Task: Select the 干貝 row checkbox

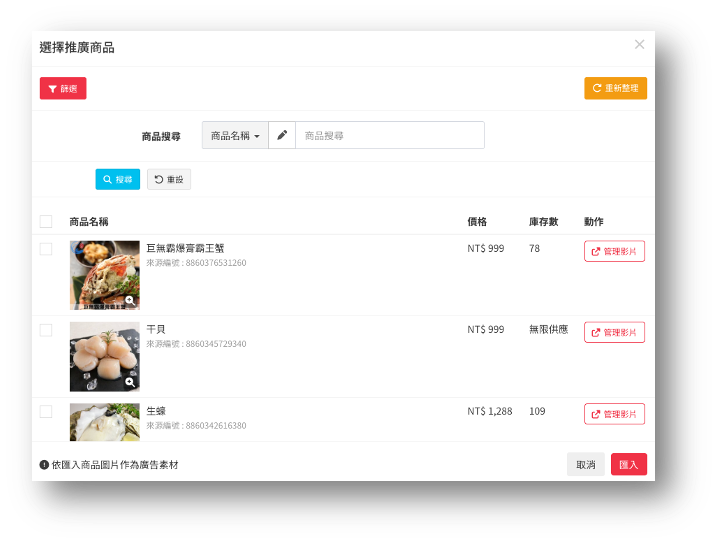Action: pyautogui.click(x=46, y=330)
